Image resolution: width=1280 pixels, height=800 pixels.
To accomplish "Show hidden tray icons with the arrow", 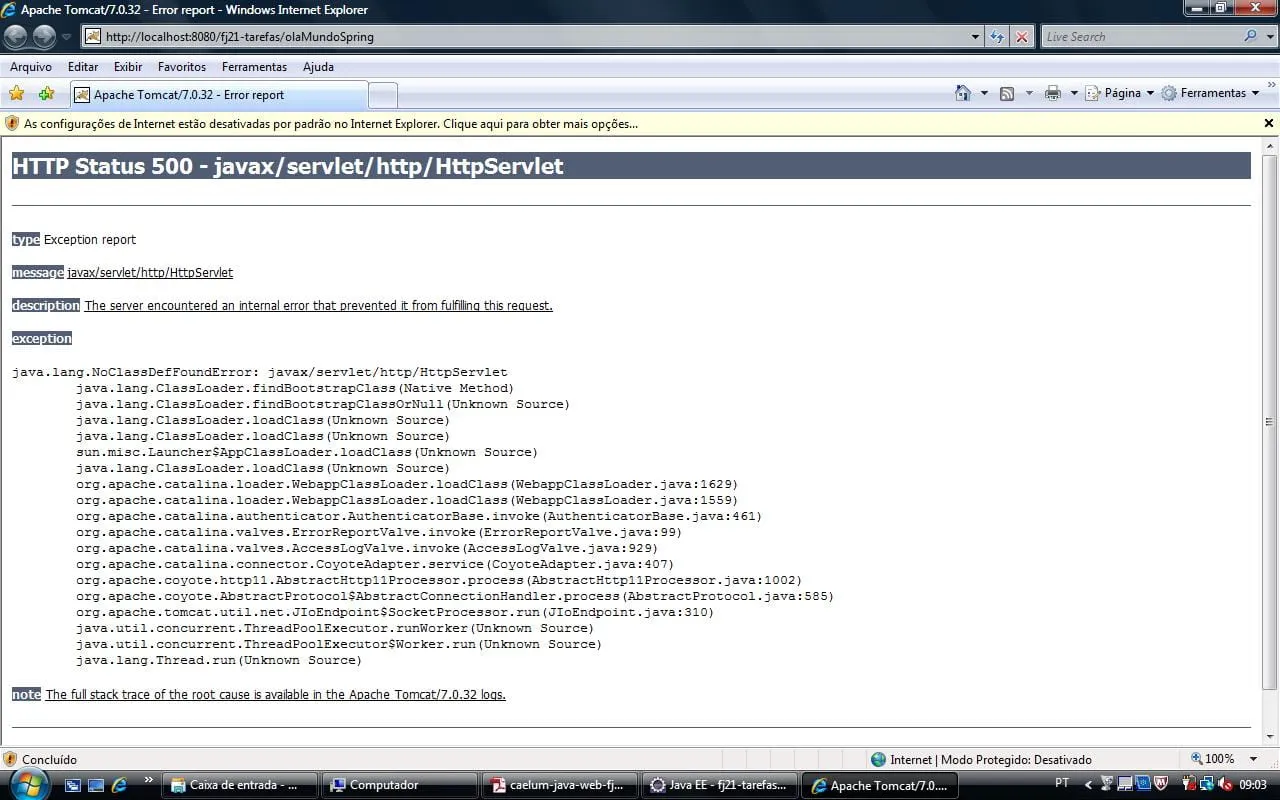I will tap(1087, 784).
